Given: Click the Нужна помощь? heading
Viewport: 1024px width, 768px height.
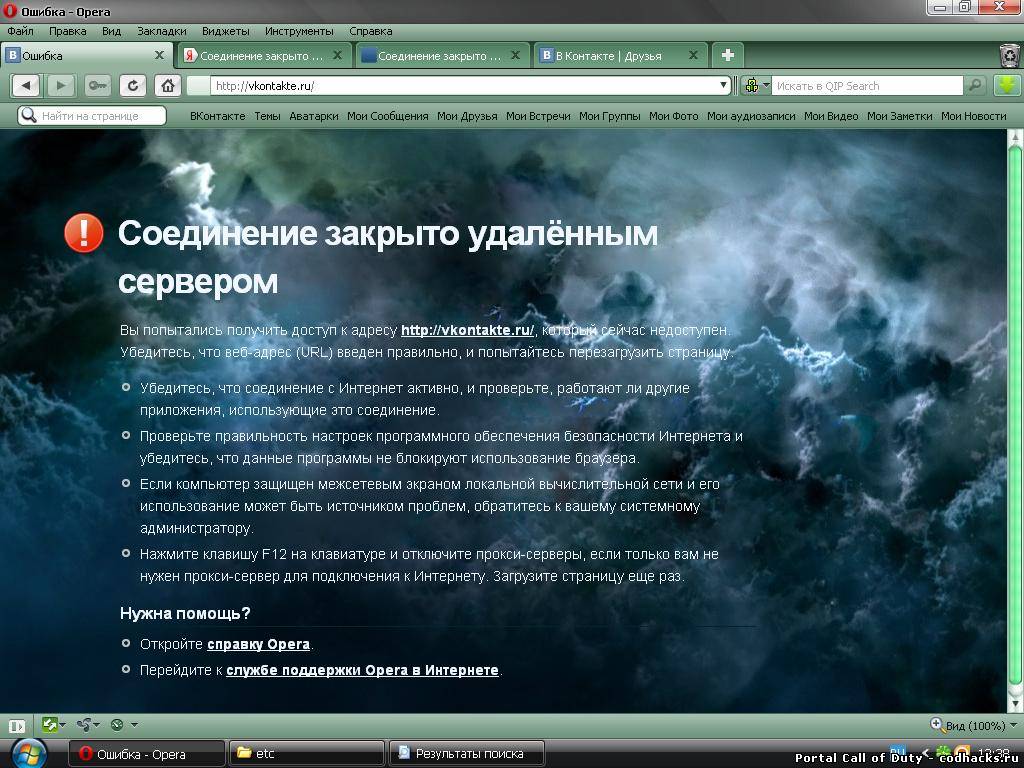Looking at the screenshot, I should point(185,613).
